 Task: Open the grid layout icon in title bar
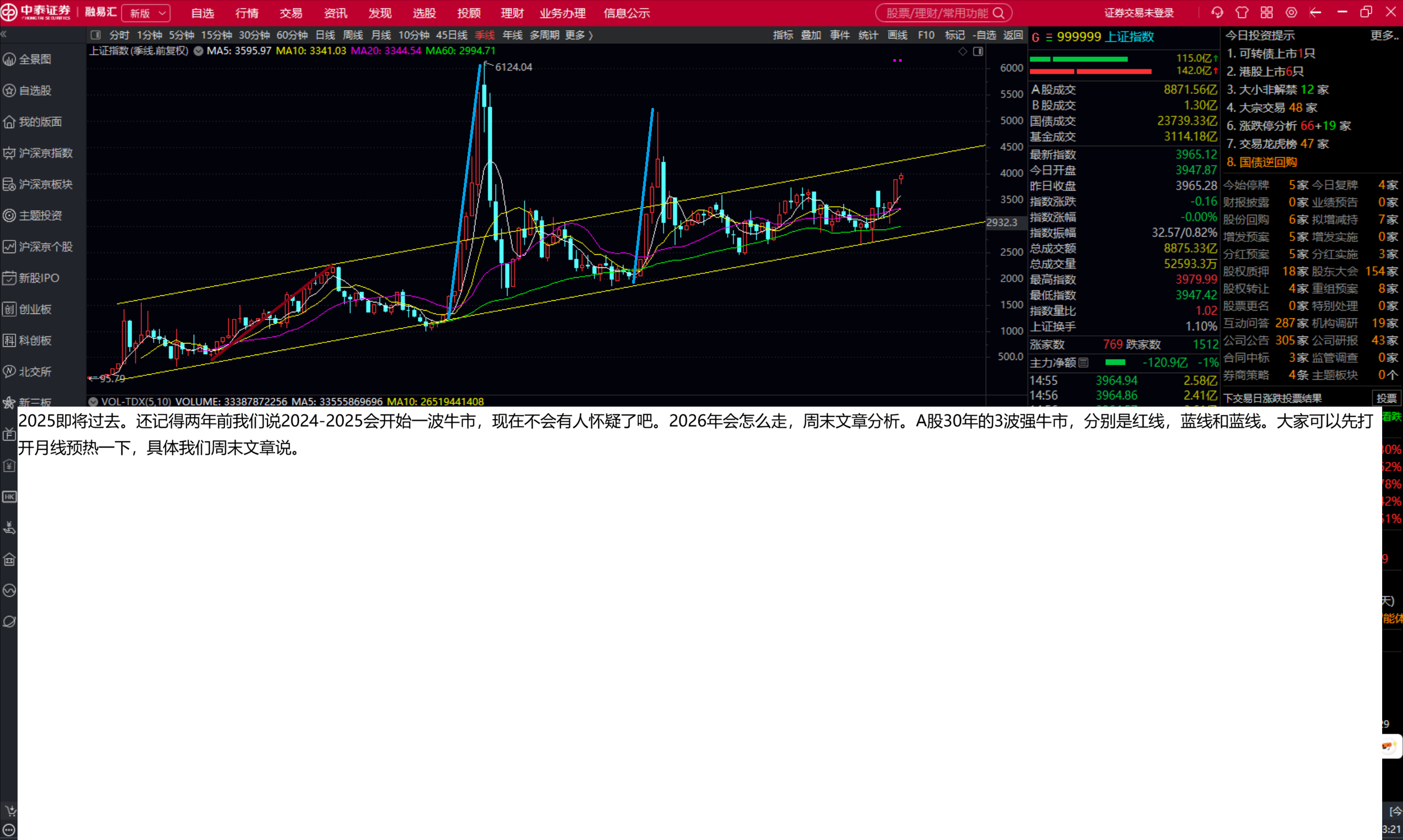[x=1266, y=13]
